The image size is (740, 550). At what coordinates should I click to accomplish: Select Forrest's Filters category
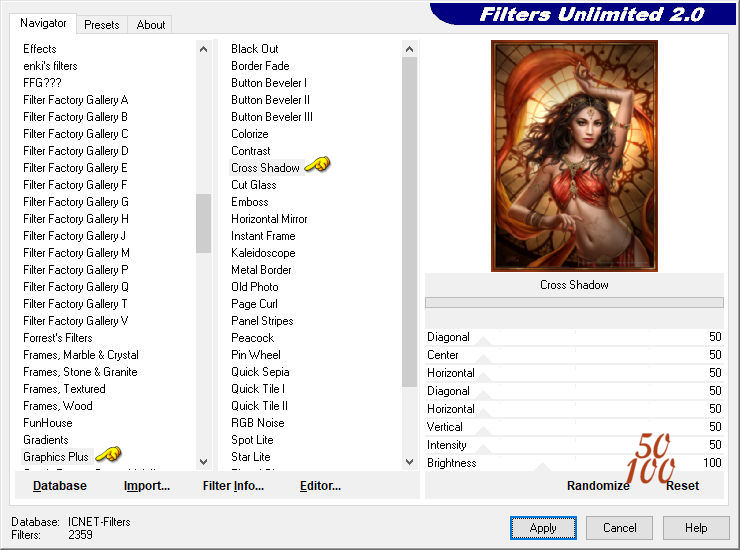pyautogui.click(x=58, y=338)
